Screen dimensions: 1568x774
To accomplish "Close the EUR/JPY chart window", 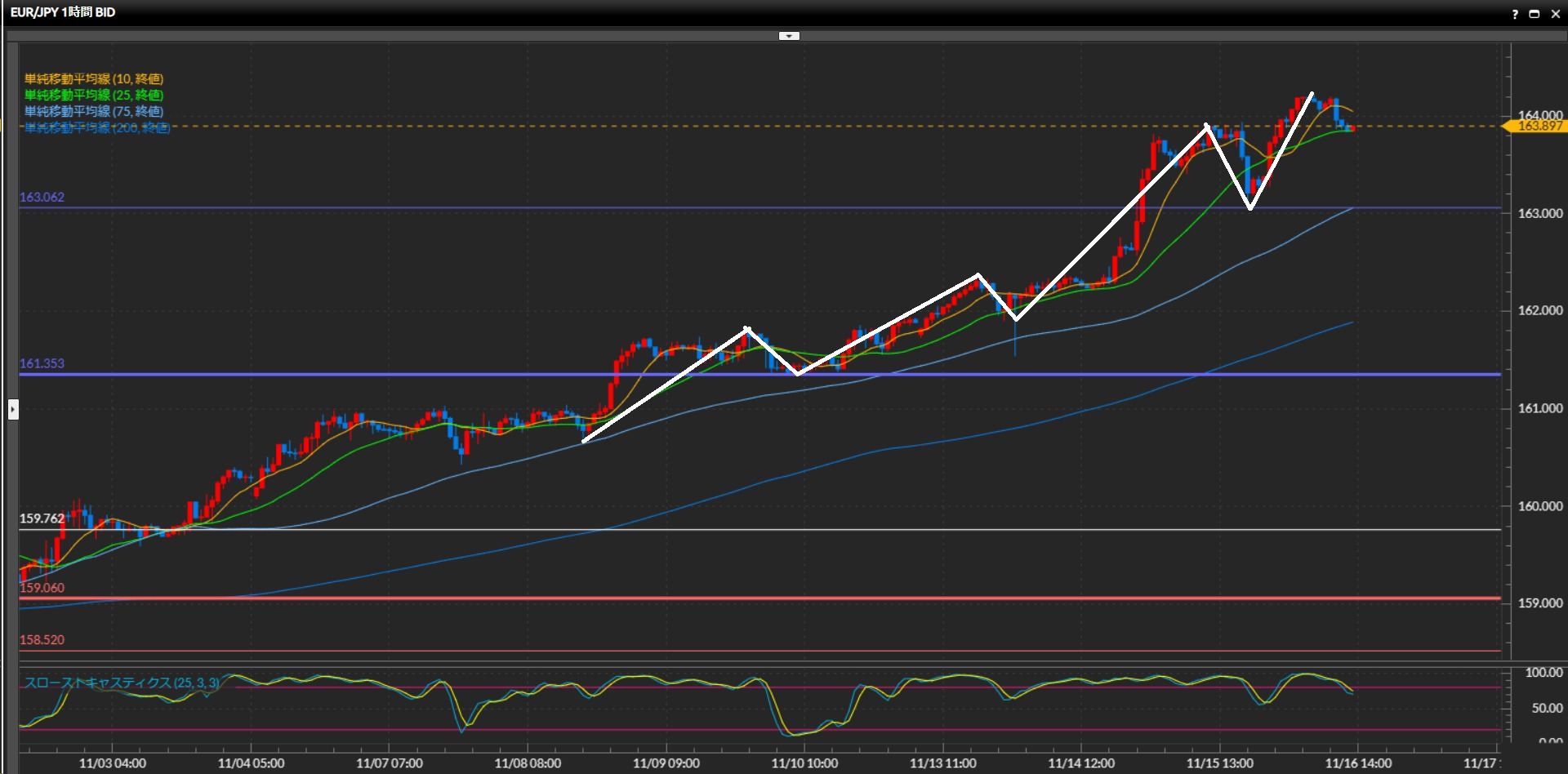I will pos(1556,14).
